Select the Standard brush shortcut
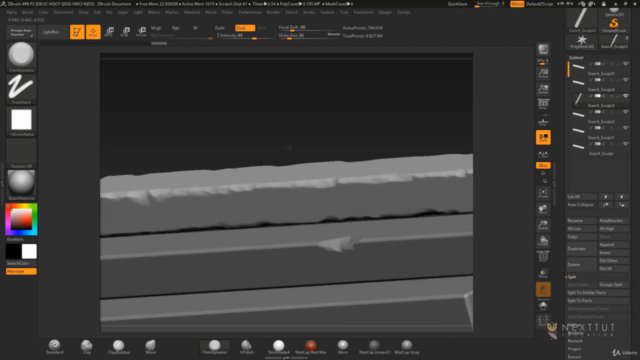The width and height of the screenshot is (640, 360). click(54, 347)
